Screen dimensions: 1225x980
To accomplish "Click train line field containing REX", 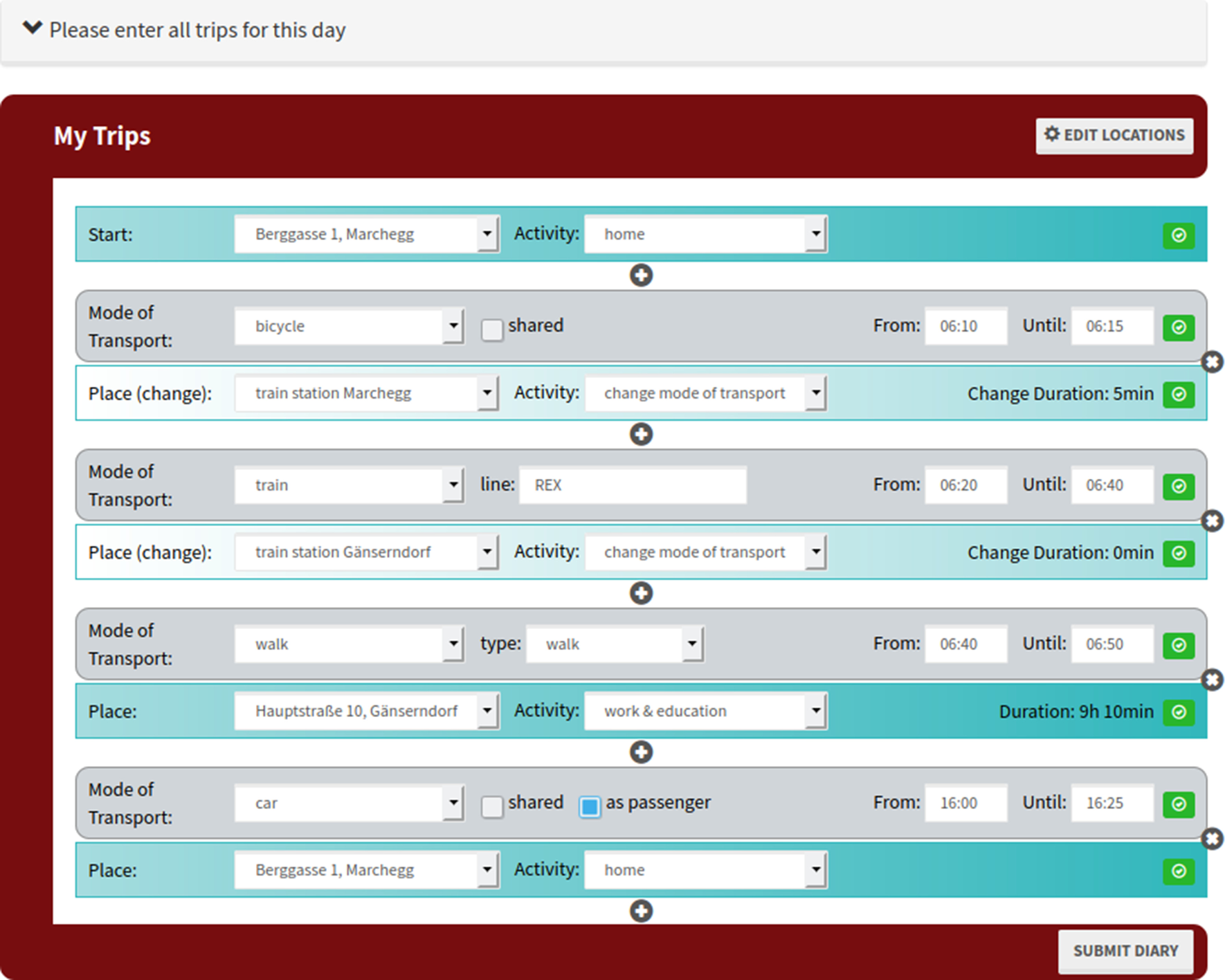I will tap(633, 485).
